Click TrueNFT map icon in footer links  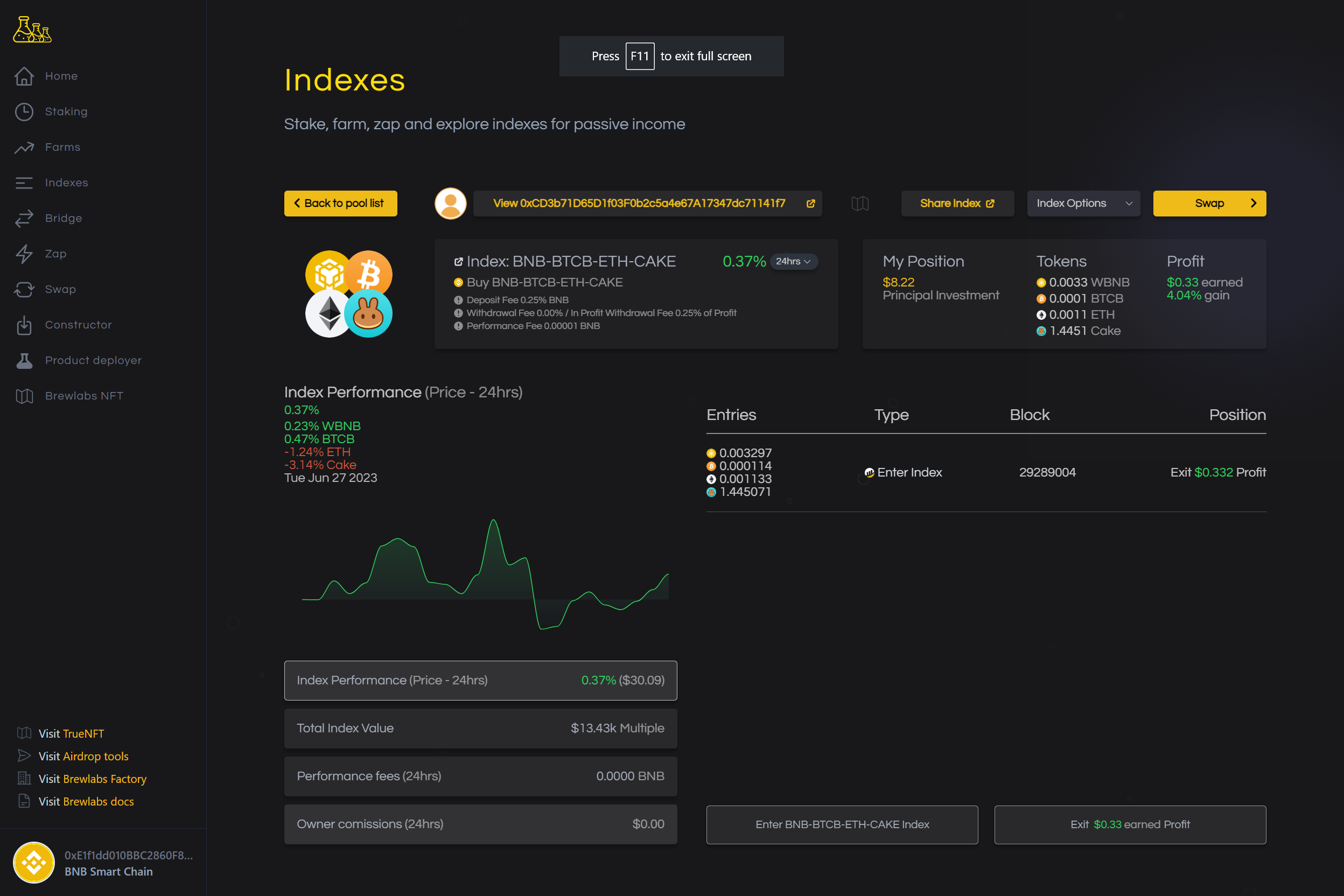(24, 733)
